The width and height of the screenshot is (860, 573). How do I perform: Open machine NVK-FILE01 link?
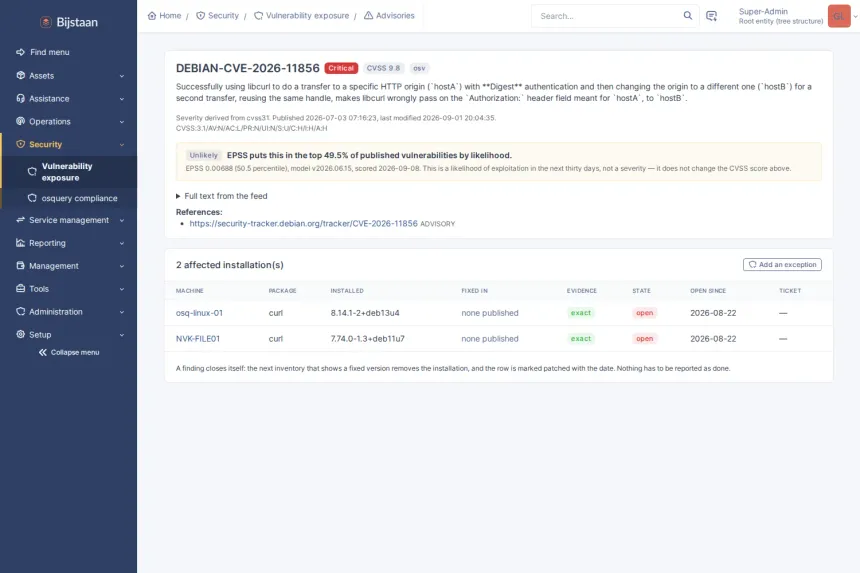[x=198, y=339]
